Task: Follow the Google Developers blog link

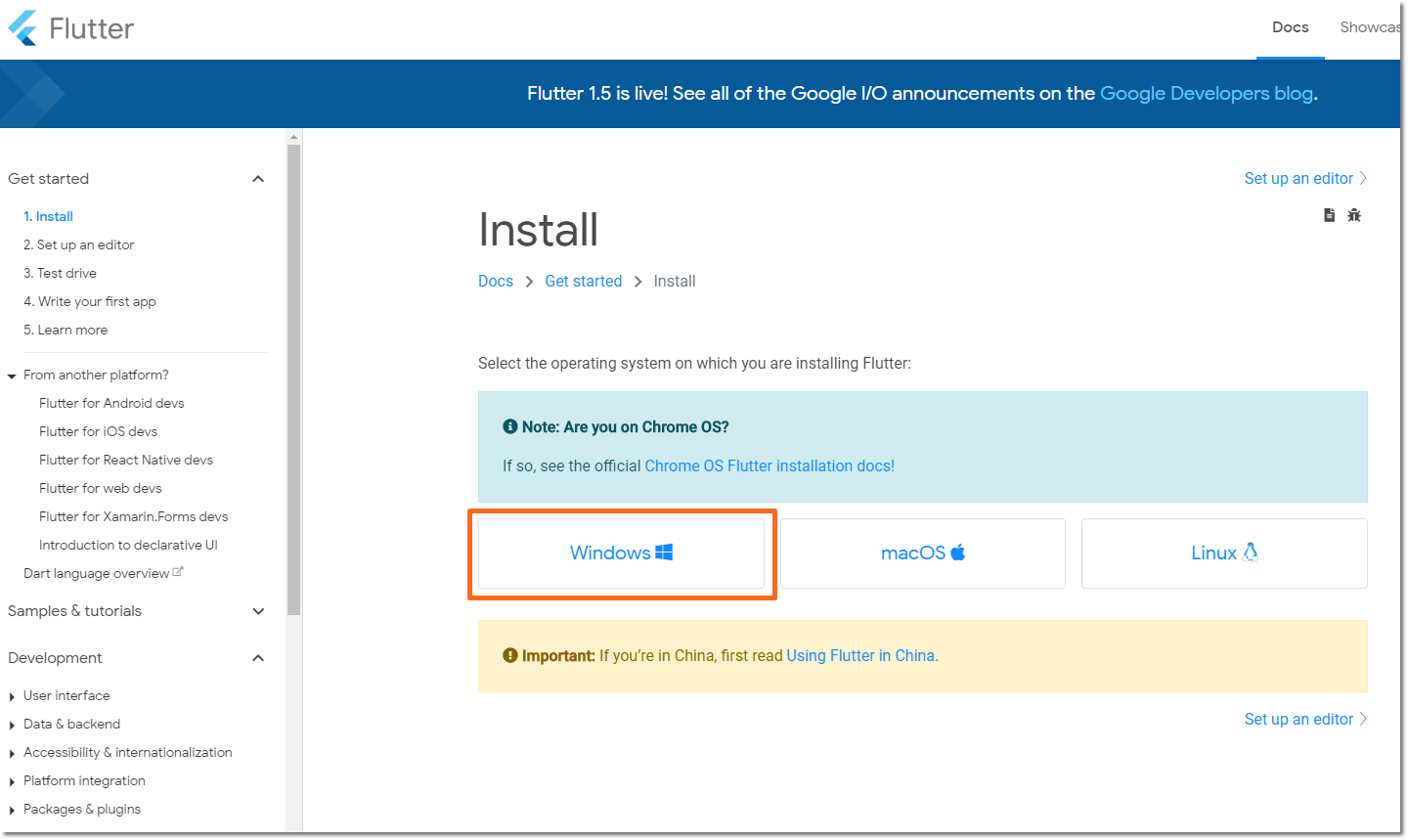Action: pos(1207,93)
